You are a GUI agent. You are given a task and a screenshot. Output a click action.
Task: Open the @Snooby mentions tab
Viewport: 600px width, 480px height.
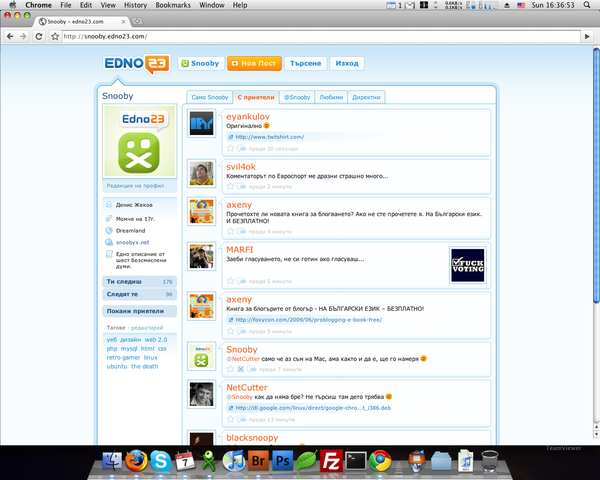[x=297, y=97]
